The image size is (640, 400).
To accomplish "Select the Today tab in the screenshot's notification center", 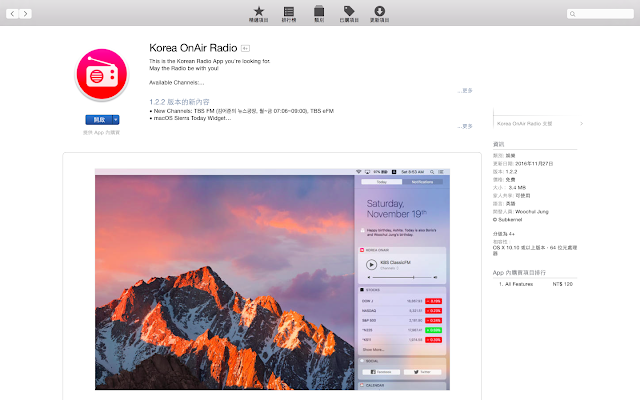I will [x=382, y=182].
